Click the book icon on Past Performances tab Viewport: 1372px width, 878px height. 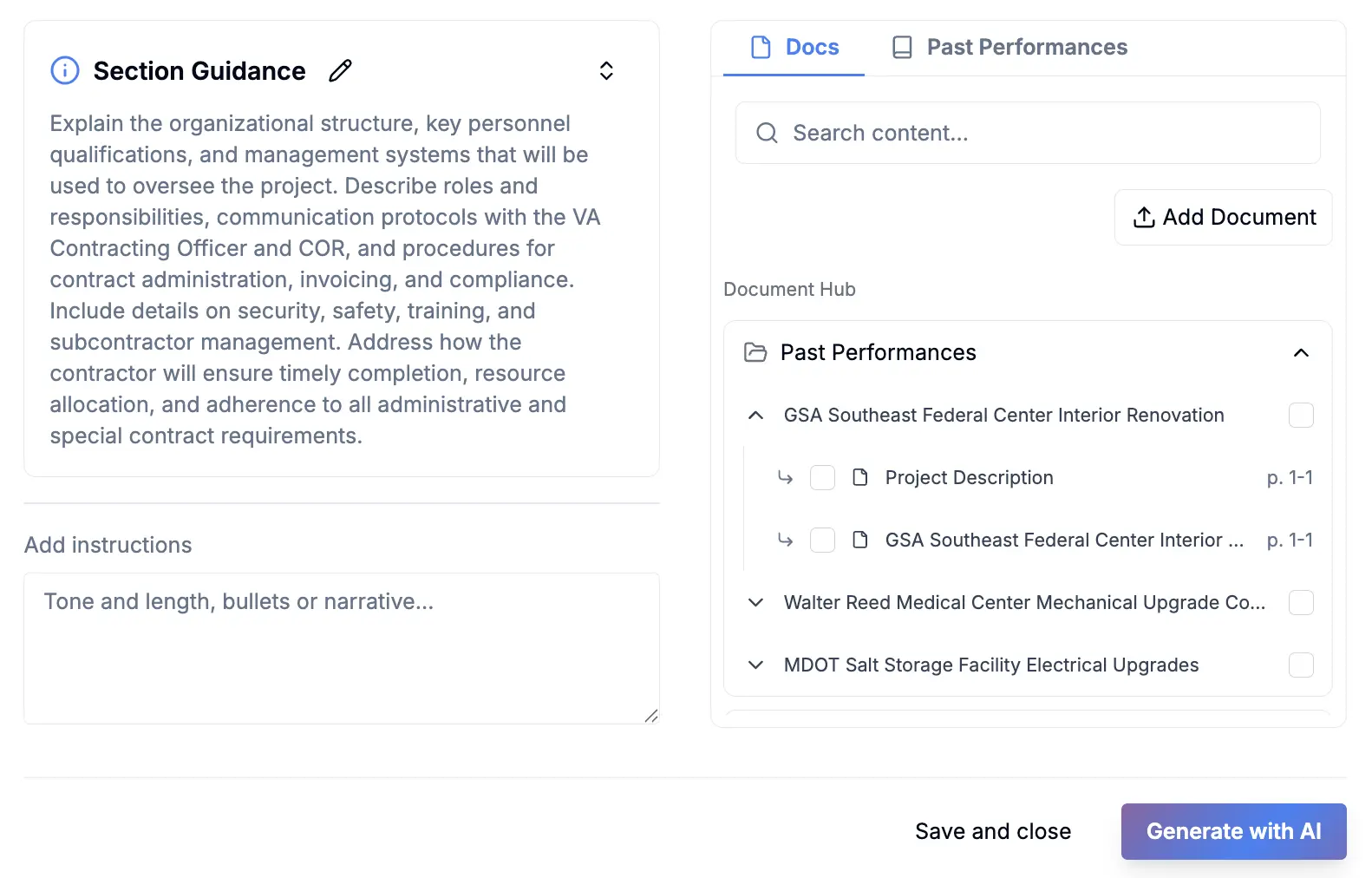[902, 47]
